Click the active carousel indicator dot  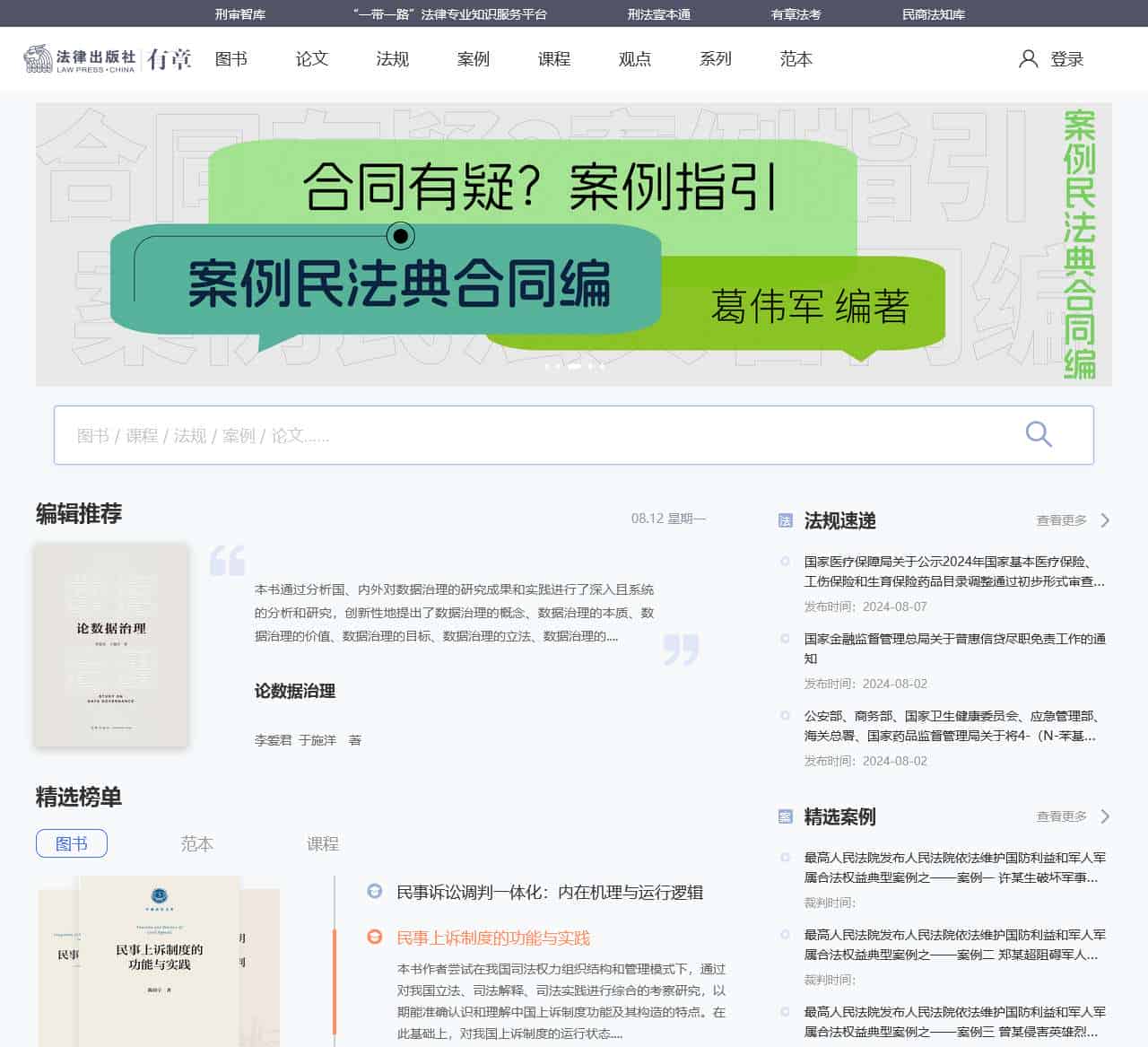(x=574, y=366)
